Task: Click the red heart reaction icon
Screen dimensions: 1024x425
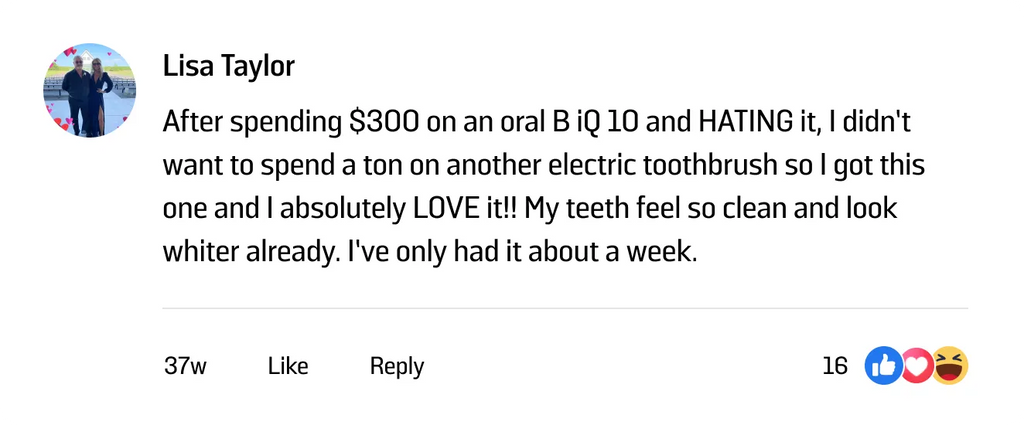Action: pos(916,366)
